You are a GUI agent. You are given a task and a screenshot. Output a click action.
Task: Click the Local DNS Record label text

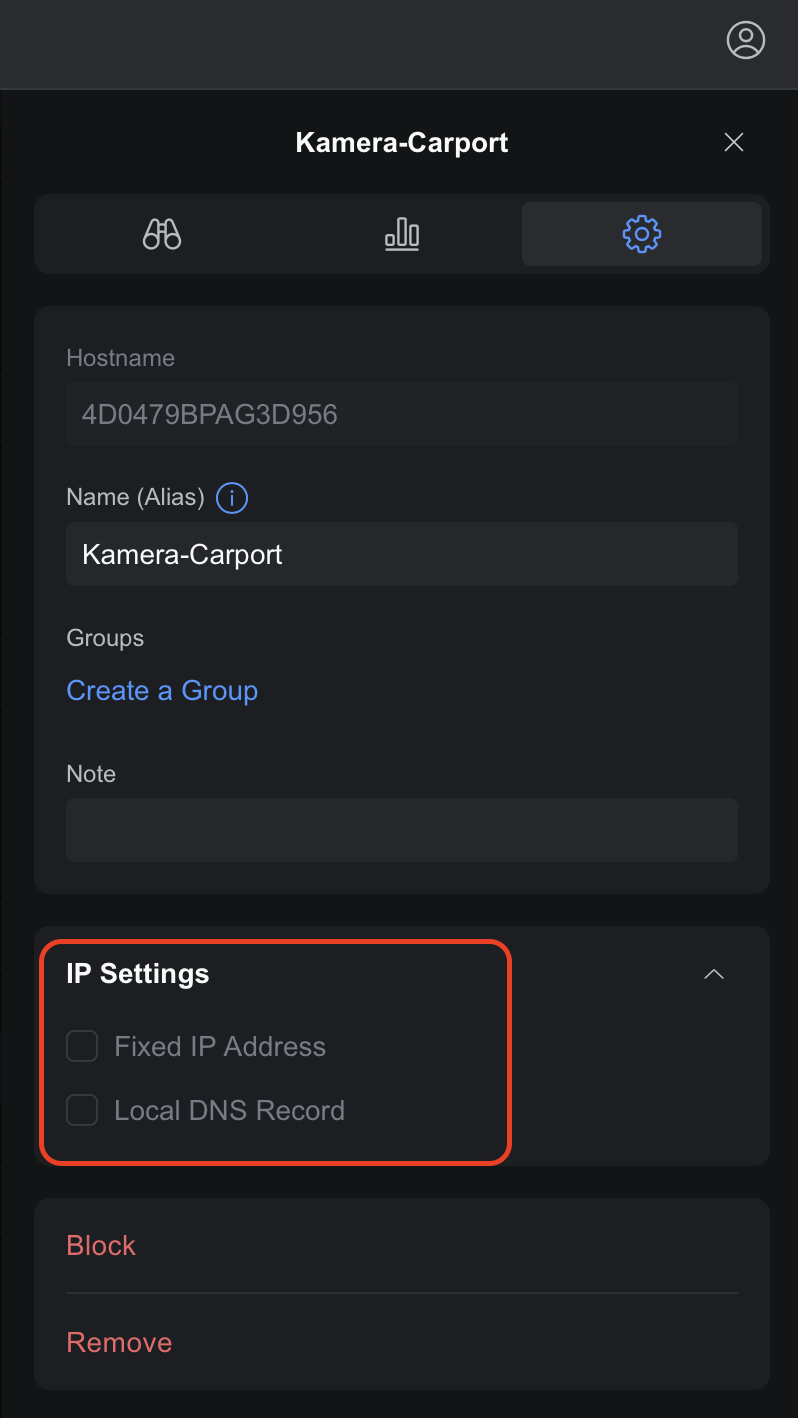tap(229, 1111)
